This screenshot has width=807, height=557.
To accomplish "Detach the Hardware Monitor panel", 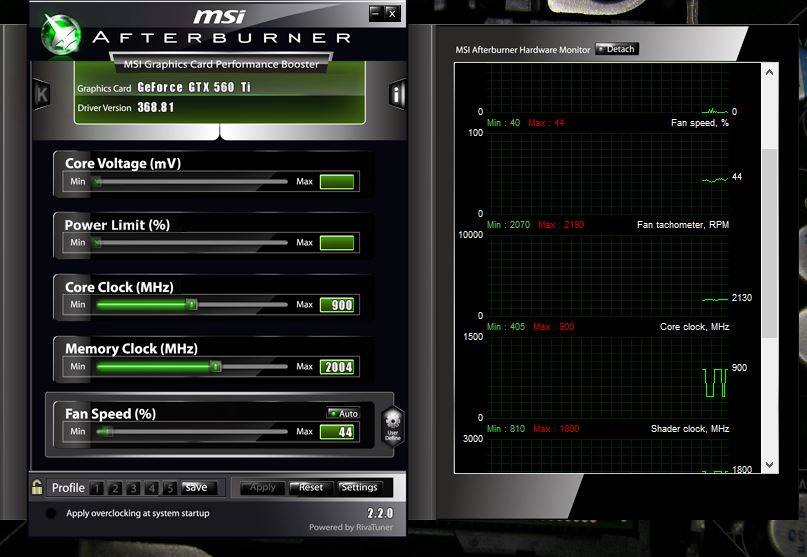I will [617, 49].
